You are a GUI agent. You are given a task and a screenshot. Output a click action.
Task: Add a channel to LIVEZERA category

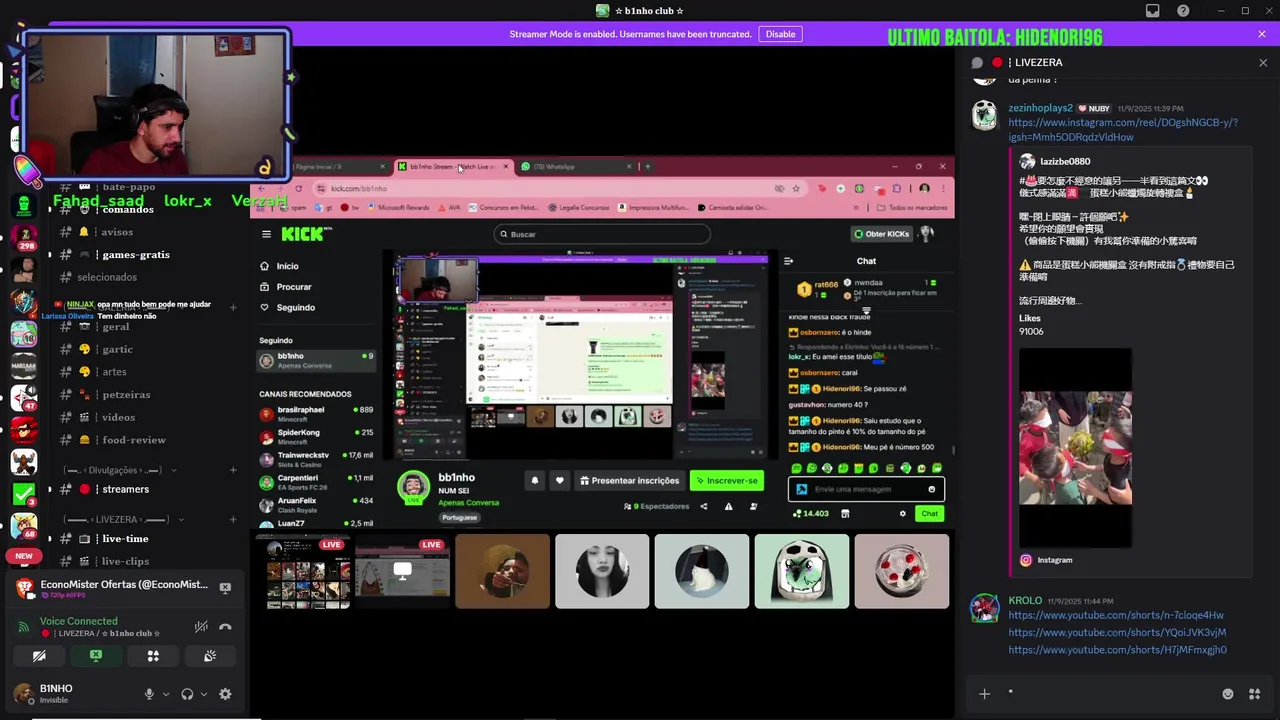coord(233,520)
